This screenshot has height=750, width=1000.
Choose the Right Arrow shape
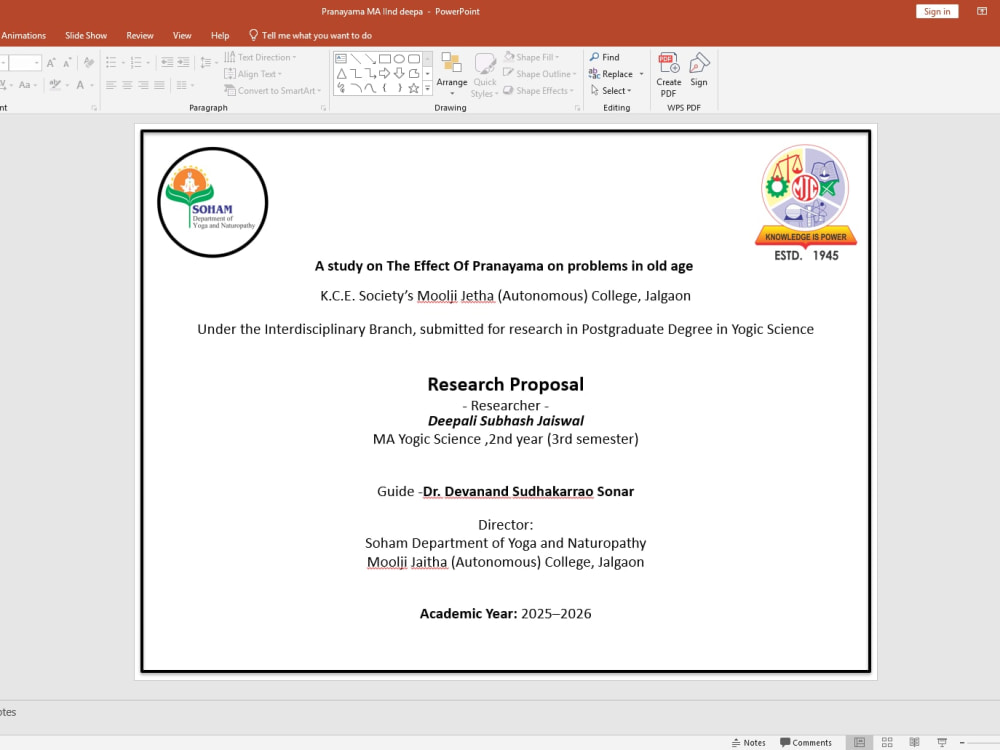point(385,73)
